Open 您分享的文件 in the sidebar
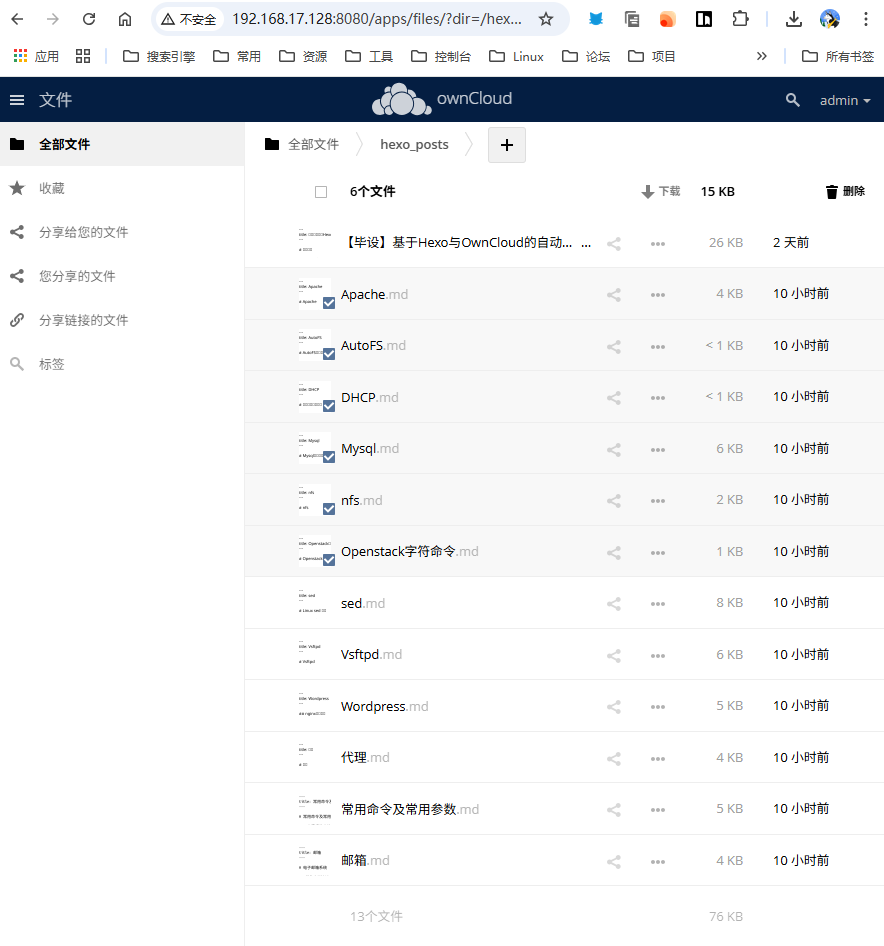Image resolution: width=884 pixels, height=946 pixels. click(x=122, y=276)
